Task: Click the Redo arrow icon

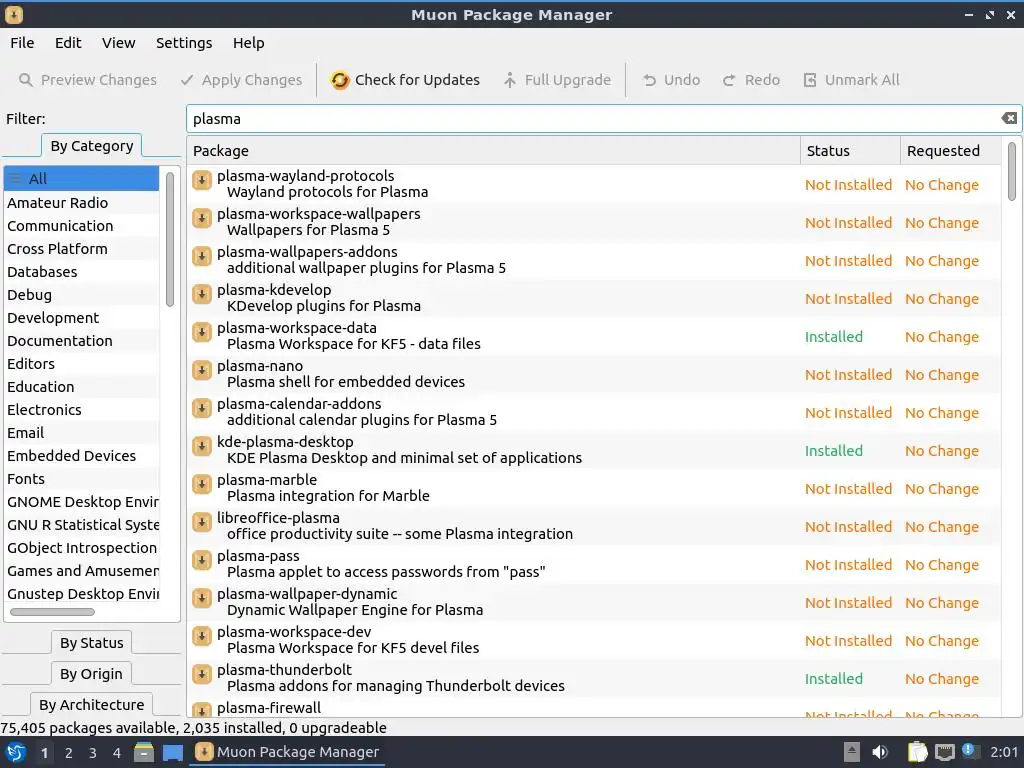Action: (729, 80)
